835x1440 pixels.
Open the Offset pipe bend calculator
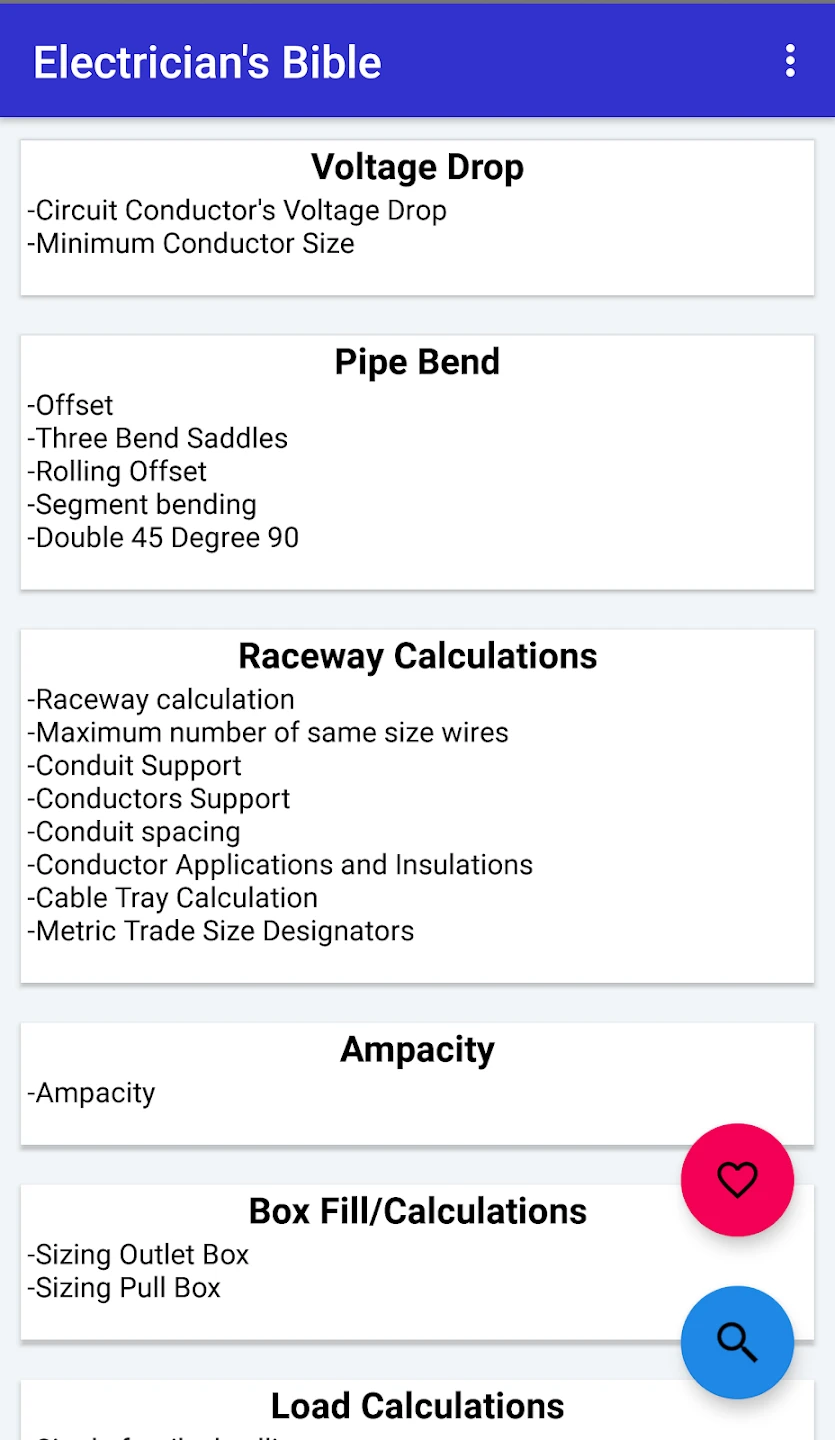71,406
